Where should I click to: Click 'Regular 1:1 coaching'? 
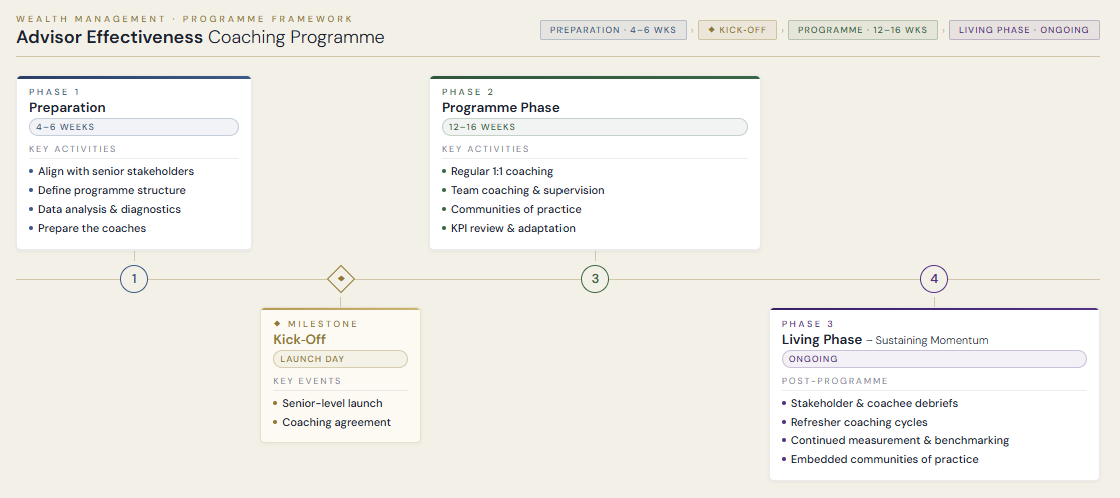(502, 171)
